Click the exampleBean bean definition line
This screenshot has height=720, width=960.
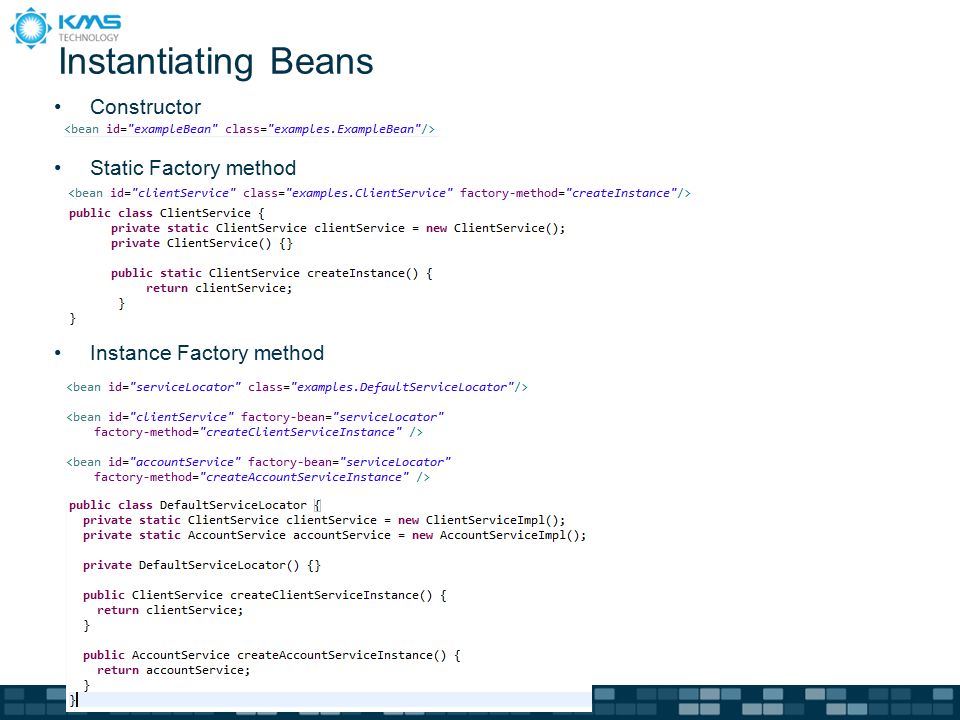coord(250,129)
